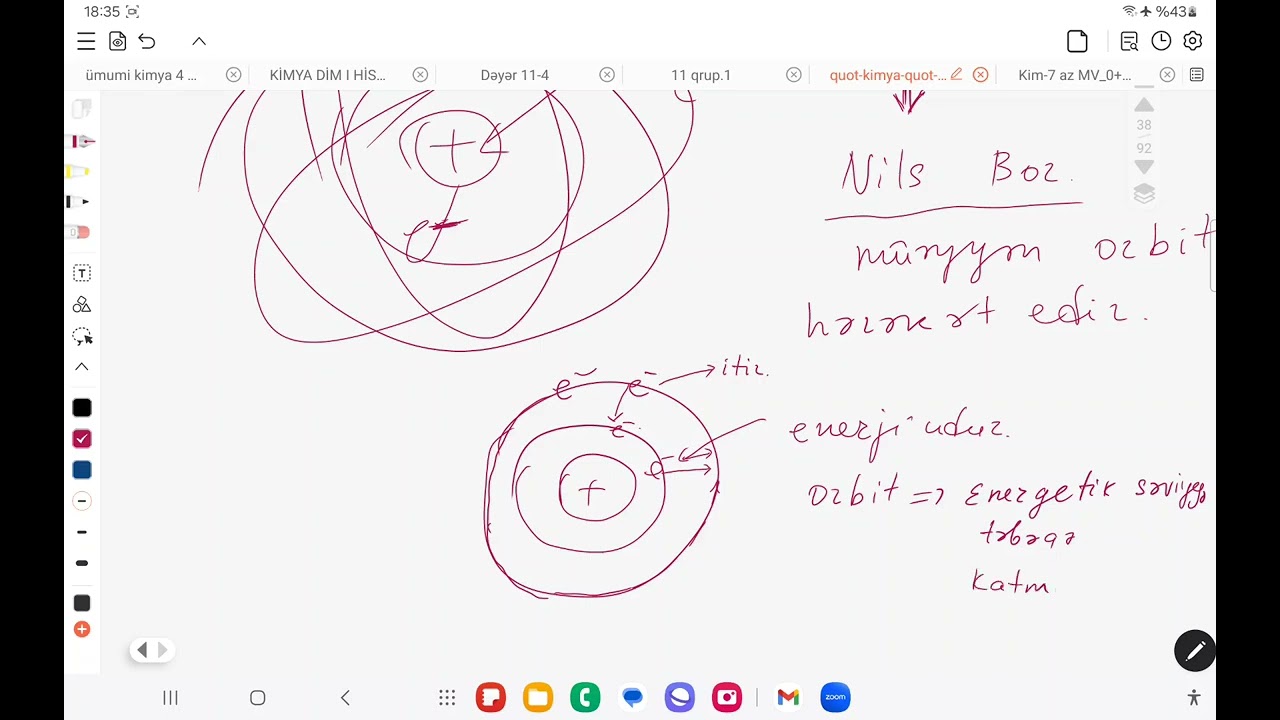Pick the black color swatch
The width and height of the screenshot is (1280, 720).
click(x=82, y=408)
